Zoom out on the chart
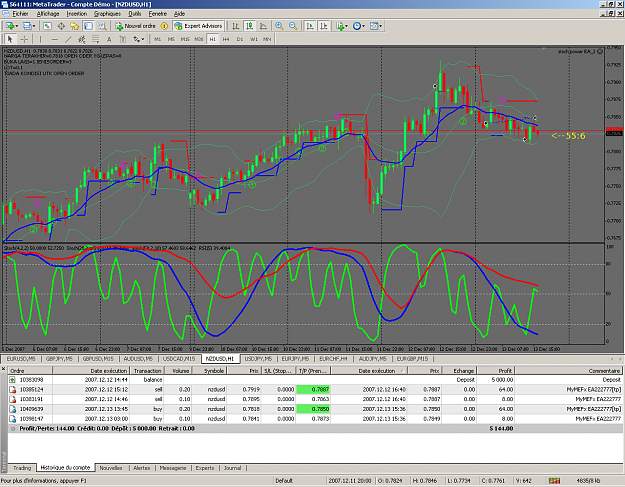Screen dimensions: 625x487 [x=293, y=26]
